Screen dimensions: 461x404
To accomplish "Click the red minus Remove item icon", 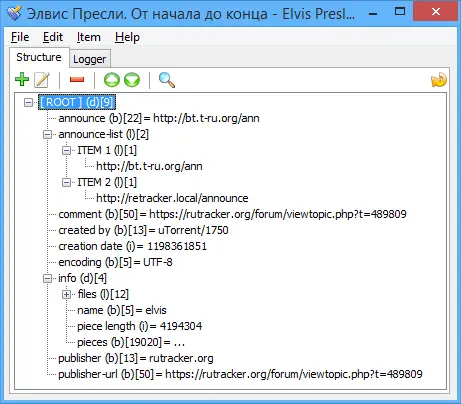I will pyautogui.click(x=77, y=80).
